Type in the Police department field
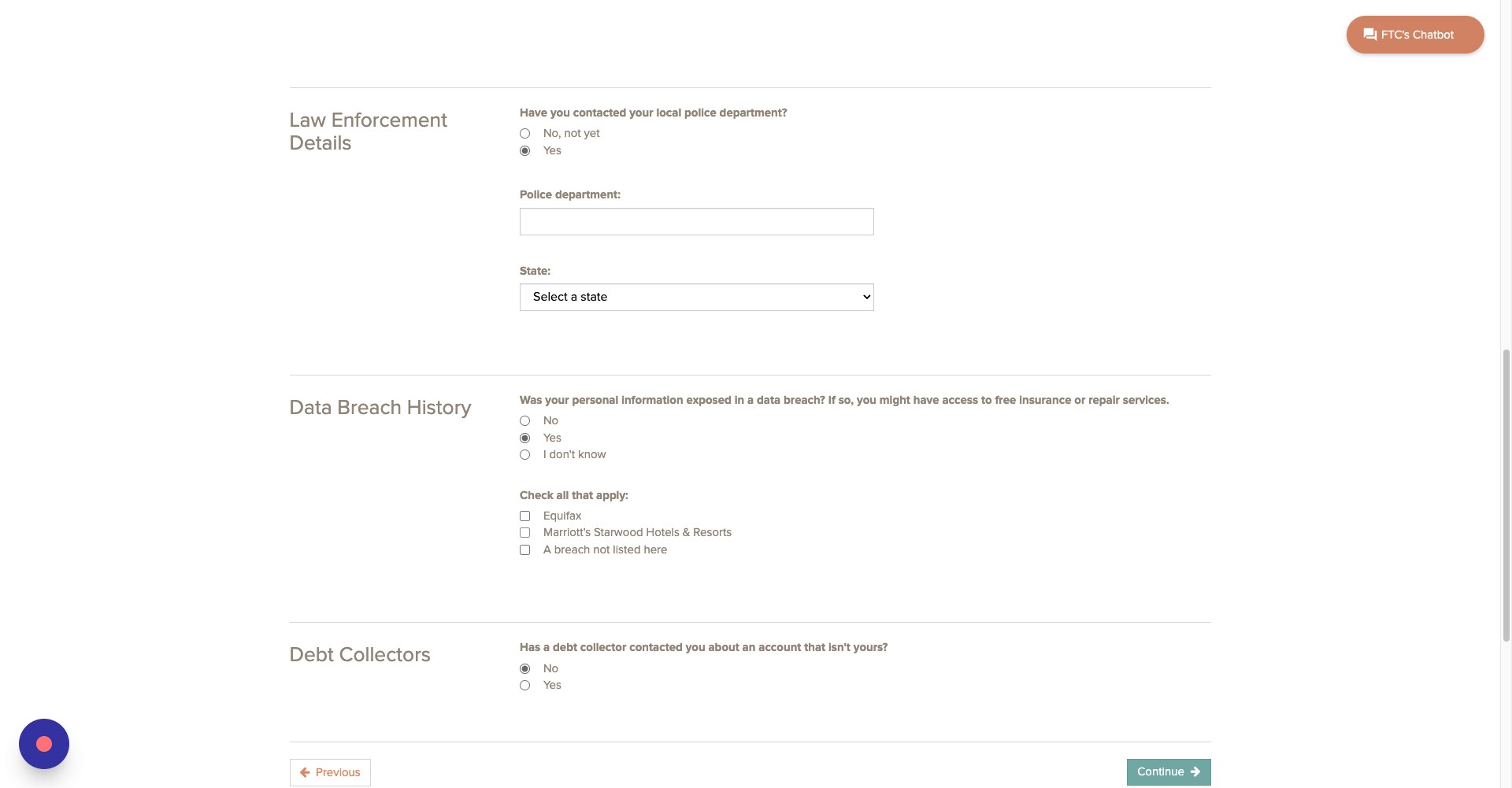The image size is (1512, 788). [696, 222]
